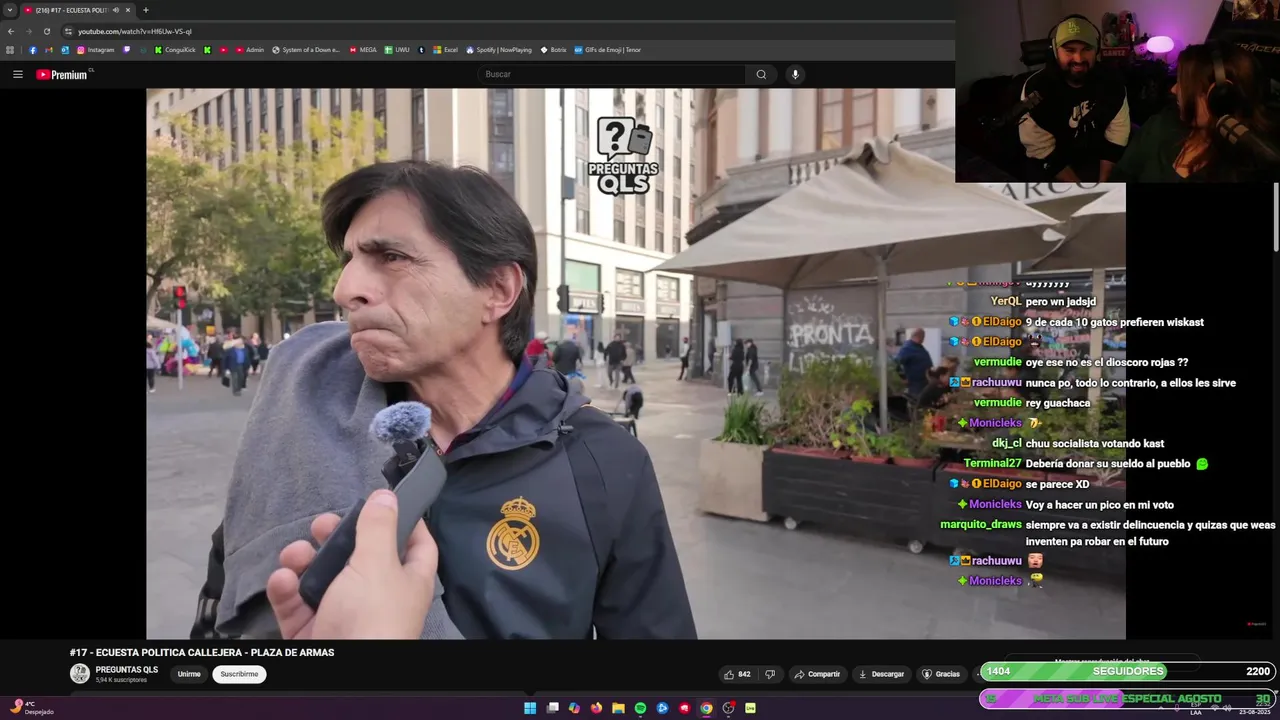Open the YouTube guide hamburger menu
1280x720 pixels.
pos(17,74)
